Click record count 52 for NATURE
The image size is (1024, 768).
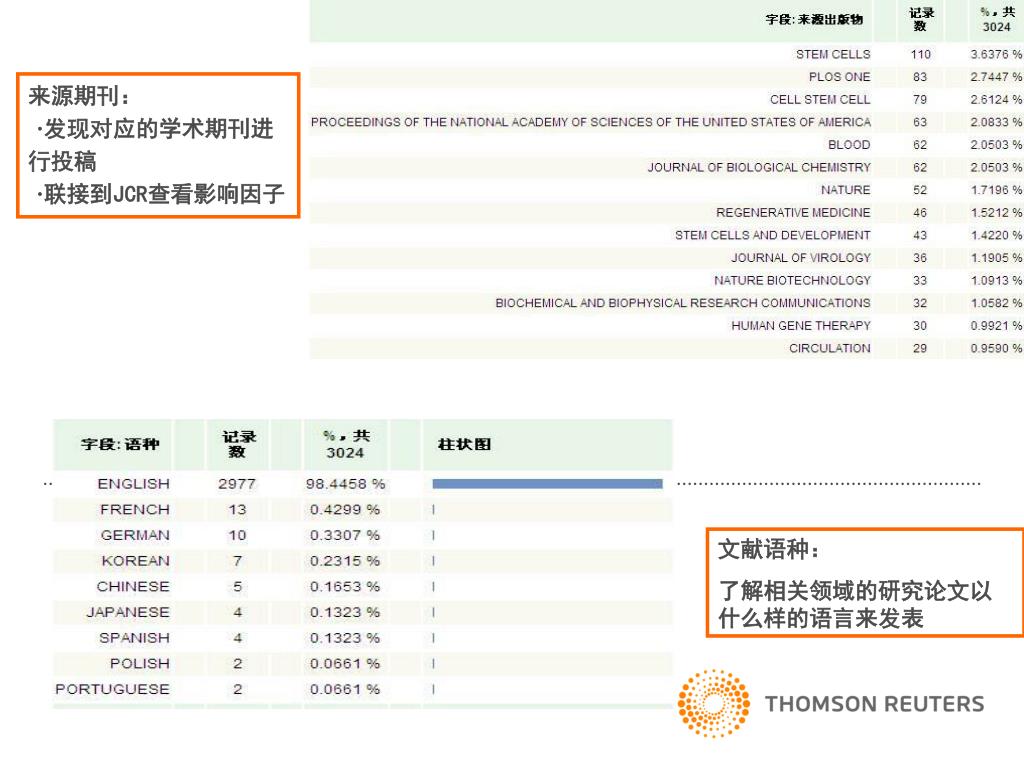[x=920, y=190]
